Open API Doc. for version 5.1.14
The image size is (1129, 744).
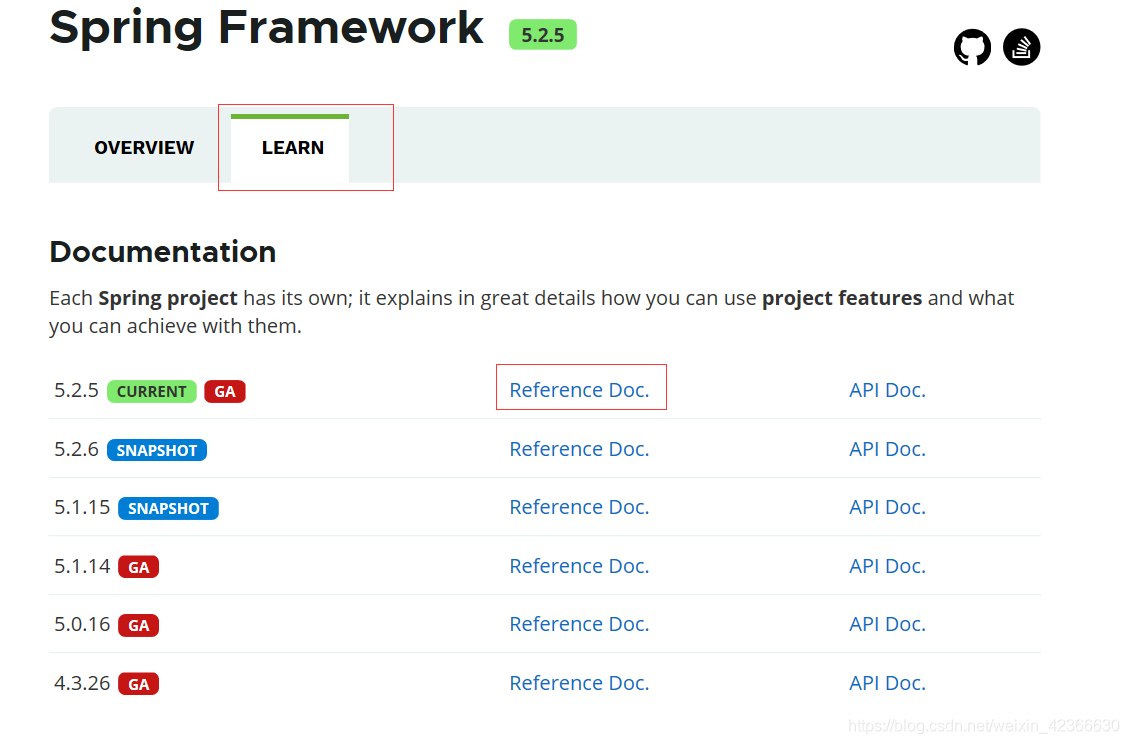[x=887, y=566]
